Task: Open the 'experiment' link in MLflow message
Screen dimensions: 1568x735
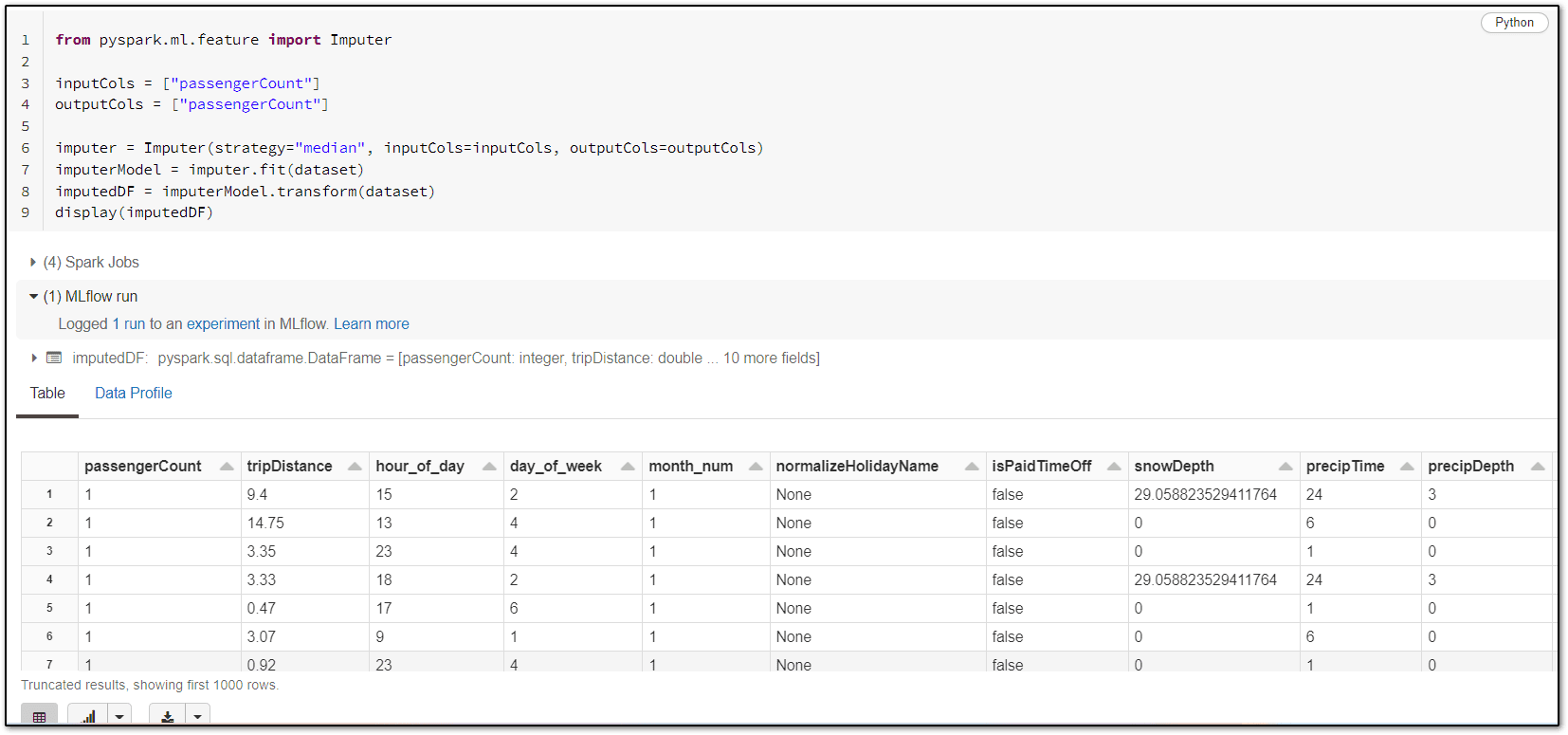Action: [x=223, y=323]
